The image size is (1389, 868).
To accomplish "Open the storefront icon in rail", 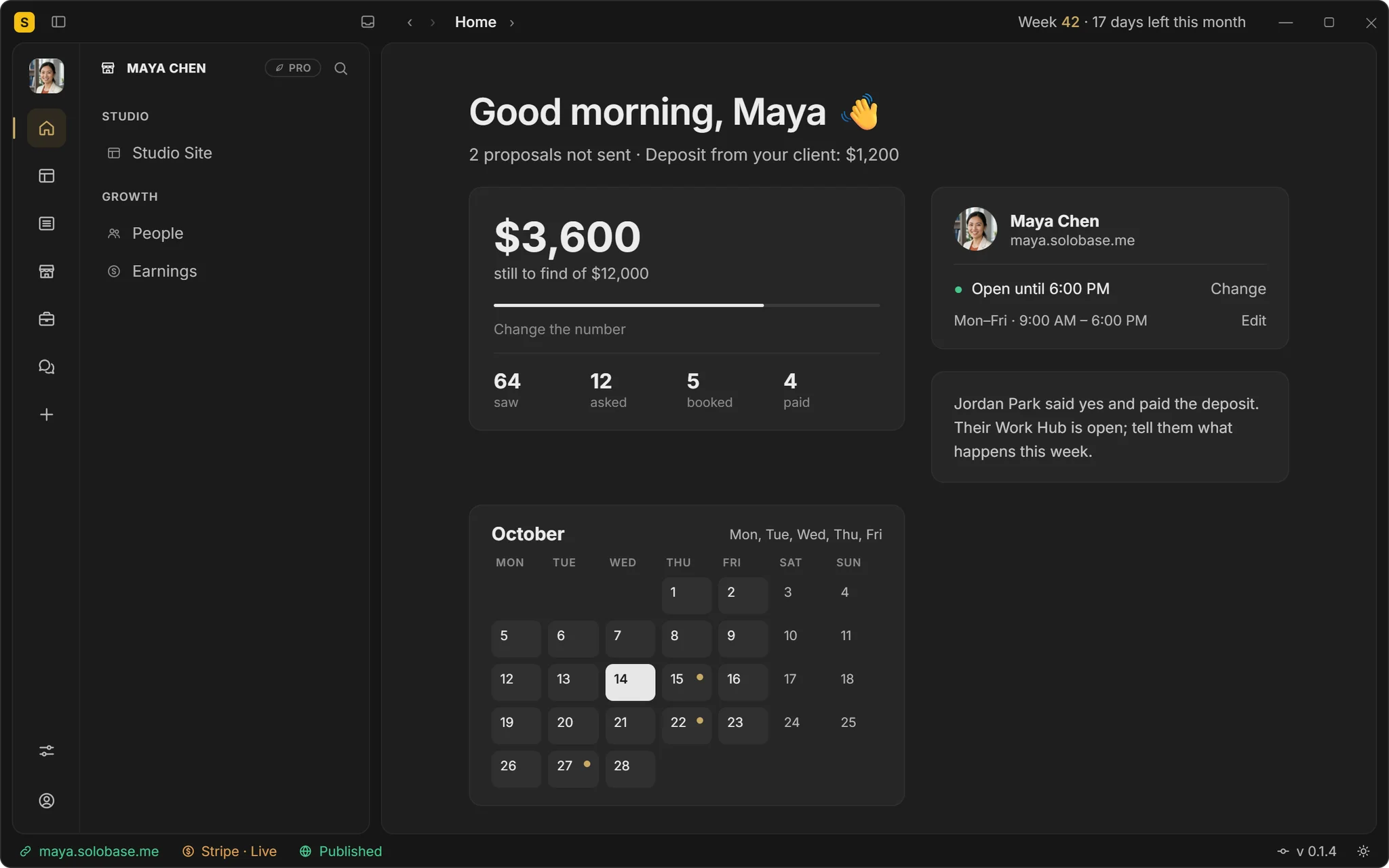I will (x=46, y=271).
